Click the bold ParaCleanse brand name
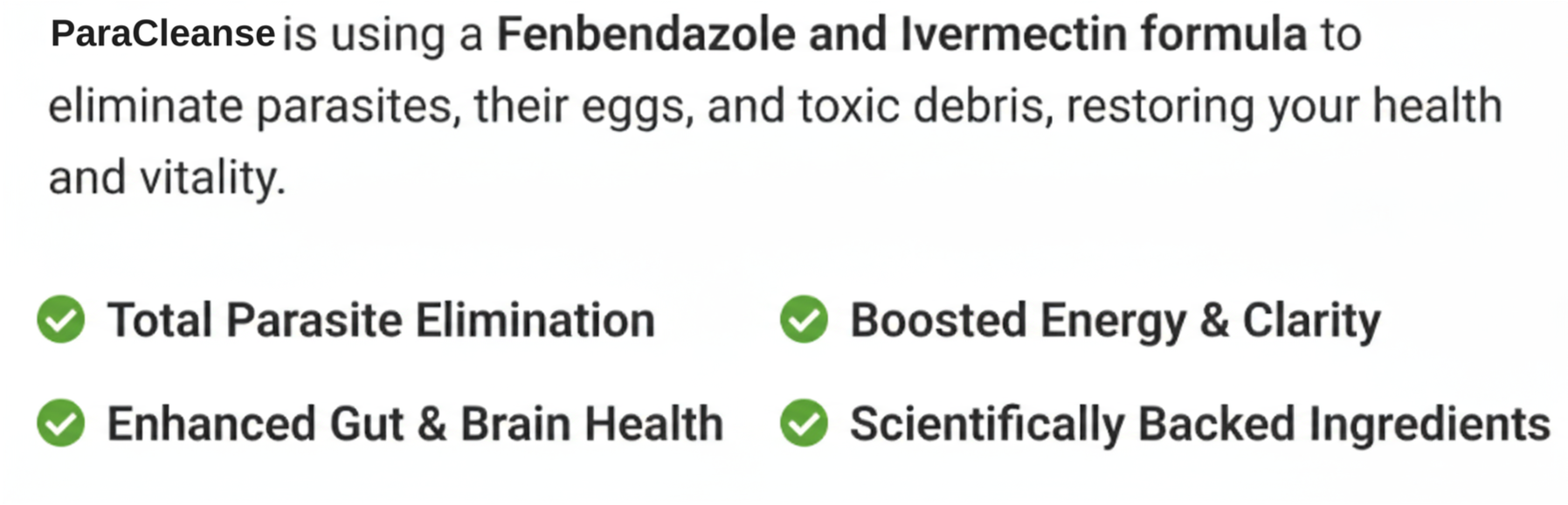The width and height of the screenshot is (1568, 505). click(162, 34)
